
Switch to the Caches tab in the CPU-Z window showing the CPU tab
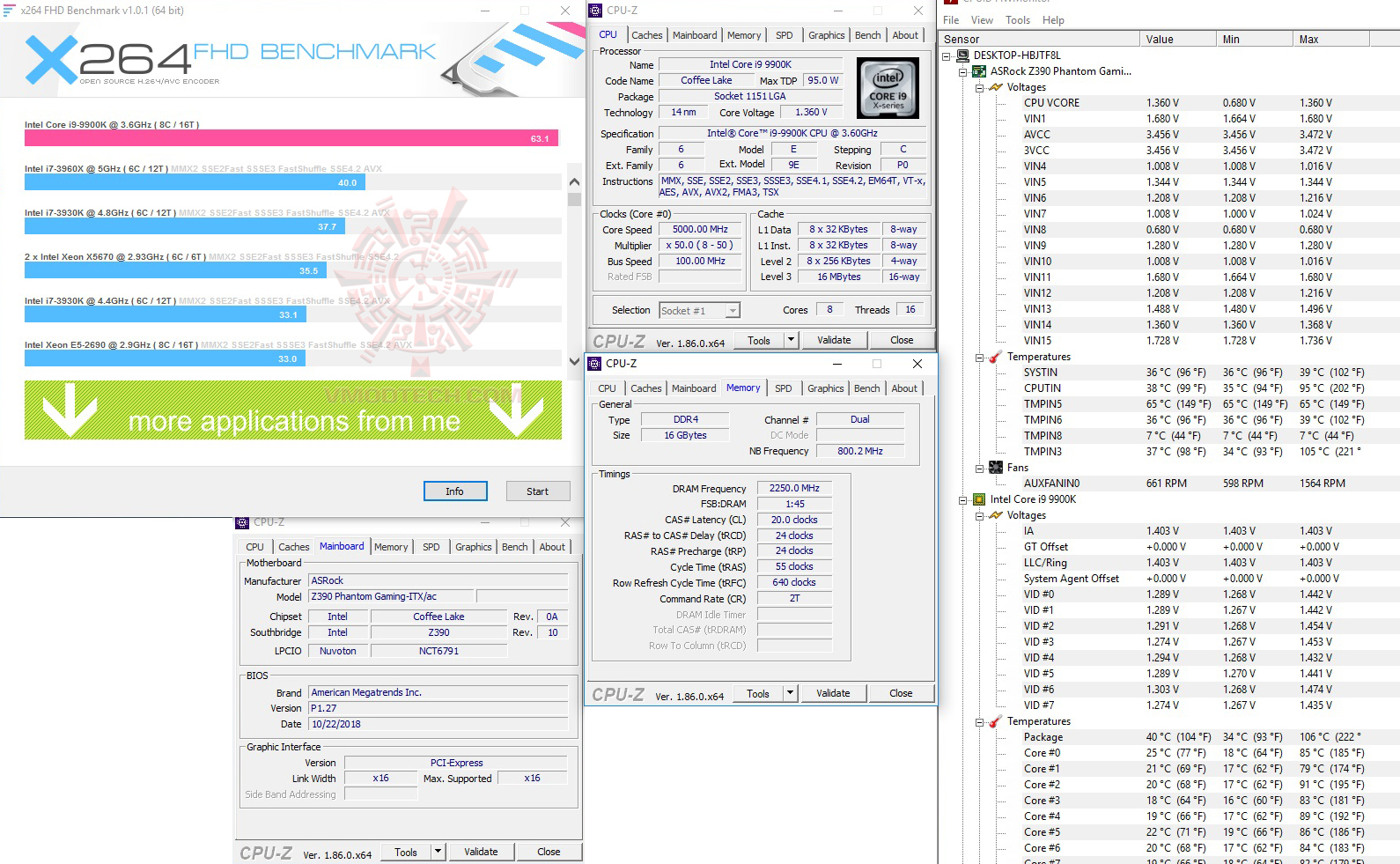[647, 35]
